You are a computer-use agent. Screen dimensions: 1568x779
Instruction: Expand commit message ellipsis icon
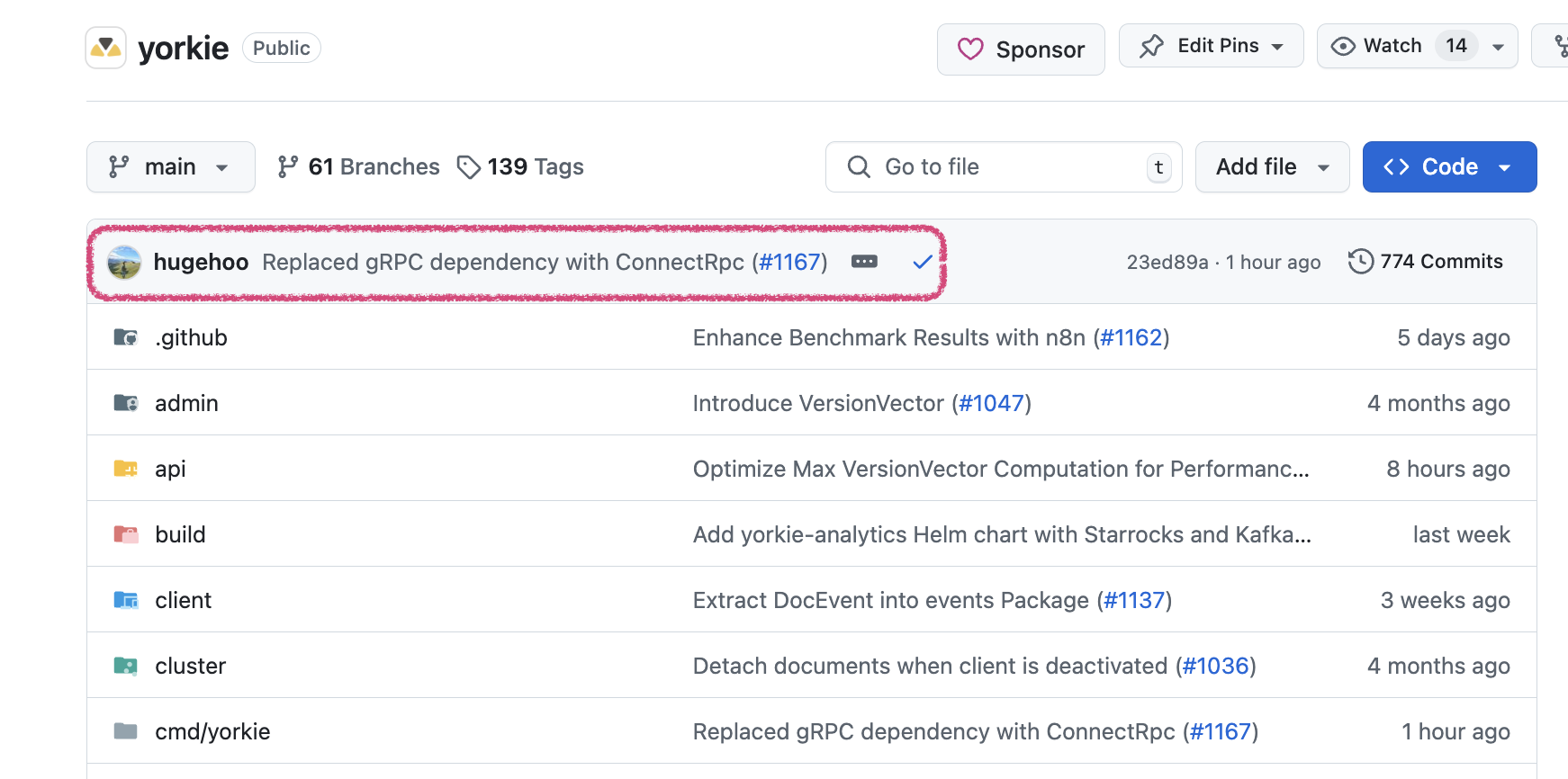pos(864,262)
